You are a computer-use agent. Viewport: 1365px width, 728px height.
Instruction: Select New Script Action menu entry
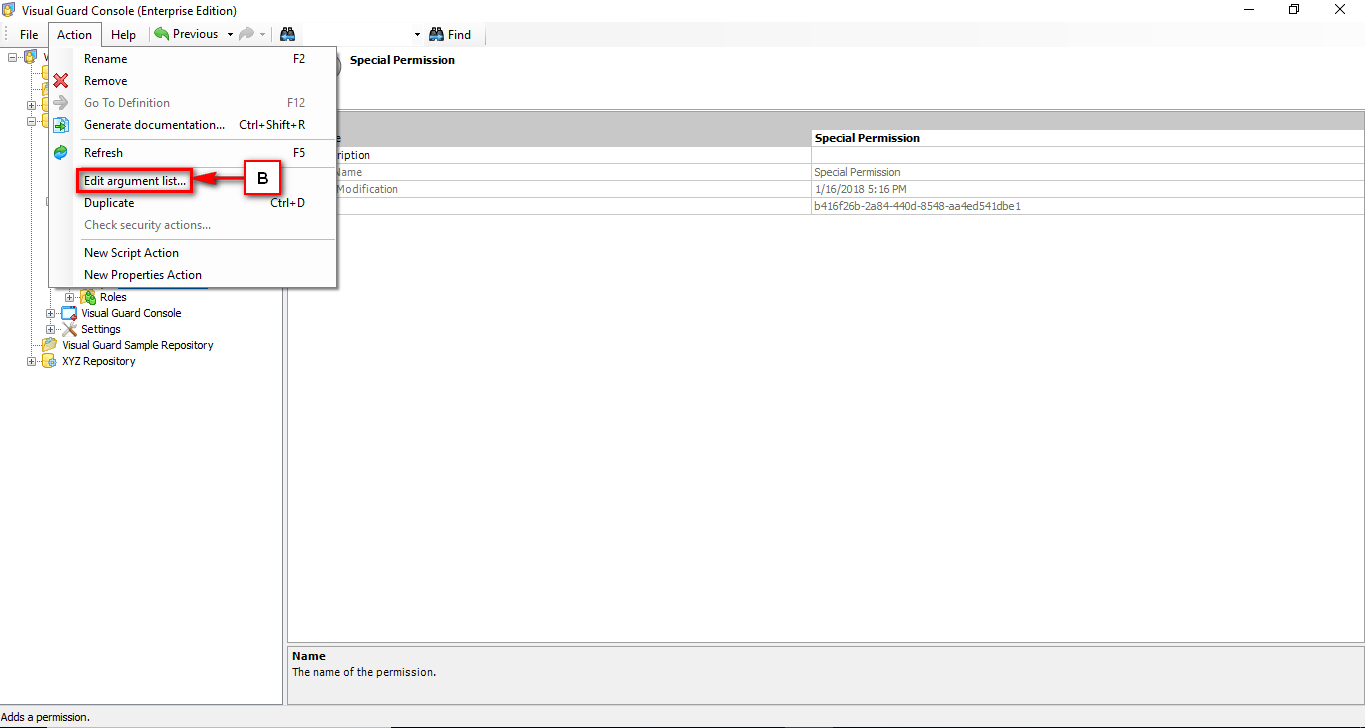131,253
